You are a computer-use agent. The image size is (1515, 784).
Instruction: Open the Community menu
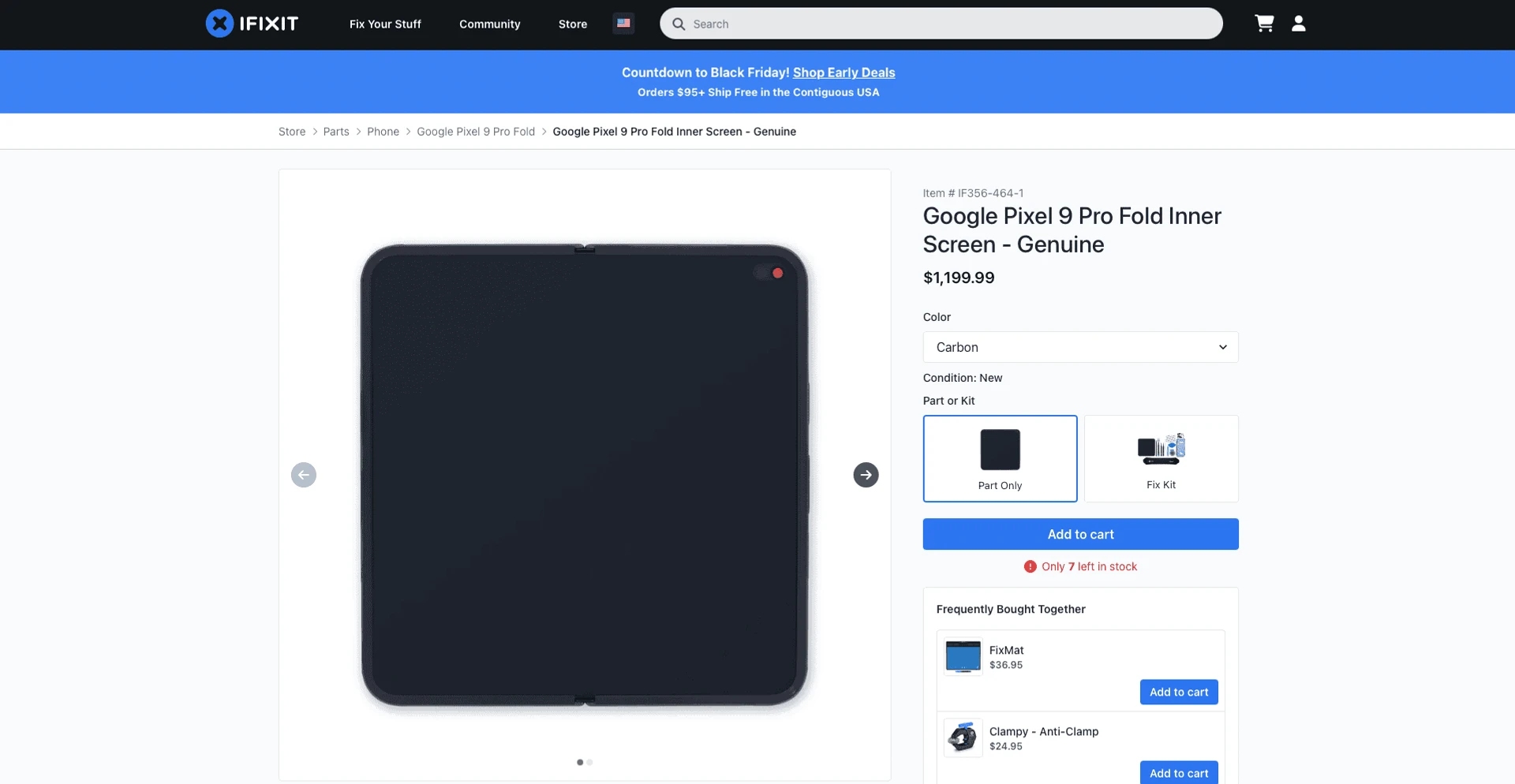coord(490,24)
